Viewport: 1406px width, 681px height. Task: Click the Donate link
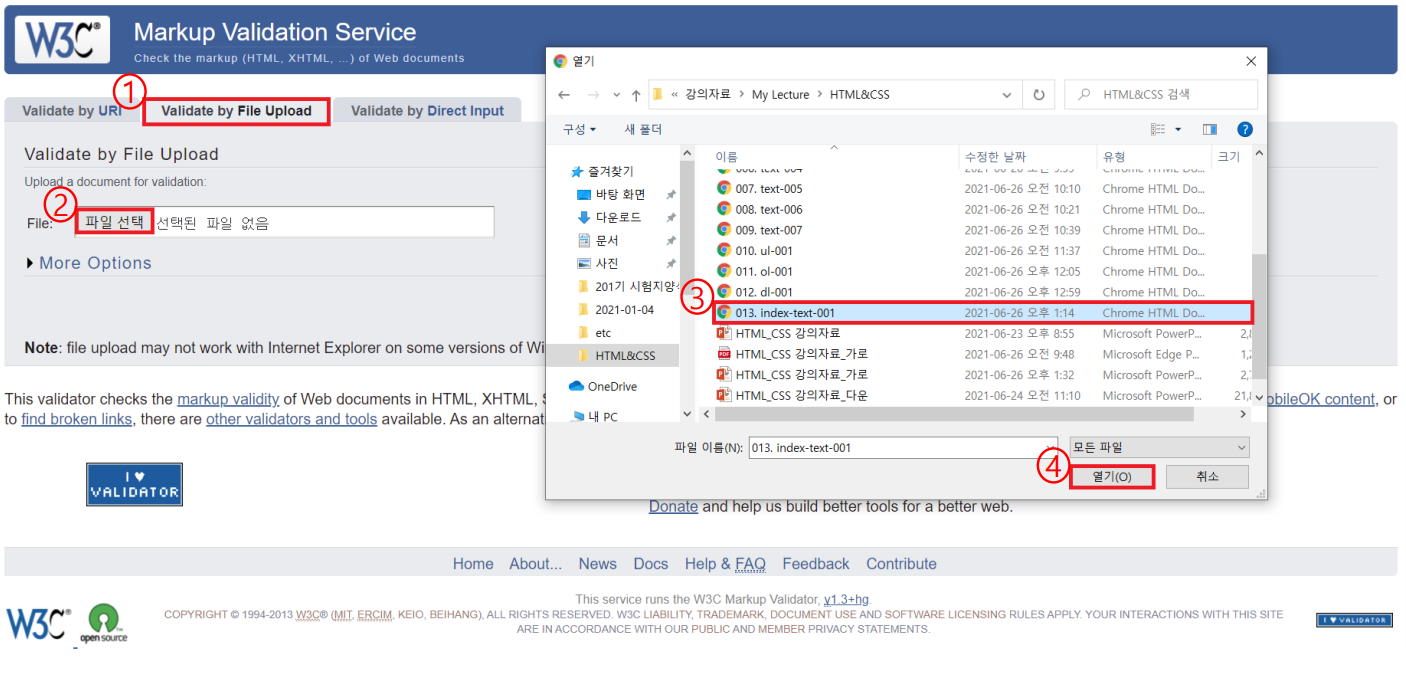673,506
